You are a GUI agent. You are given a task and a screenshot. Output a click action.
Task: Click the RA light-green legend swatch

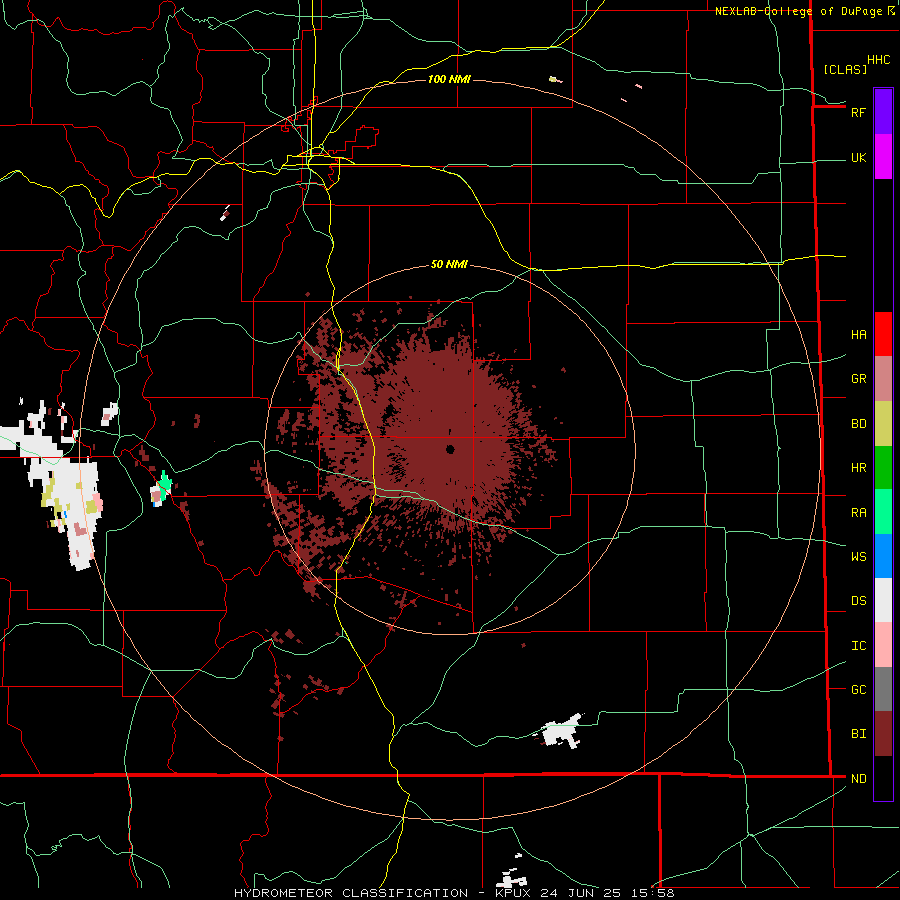tap(883, 512)
